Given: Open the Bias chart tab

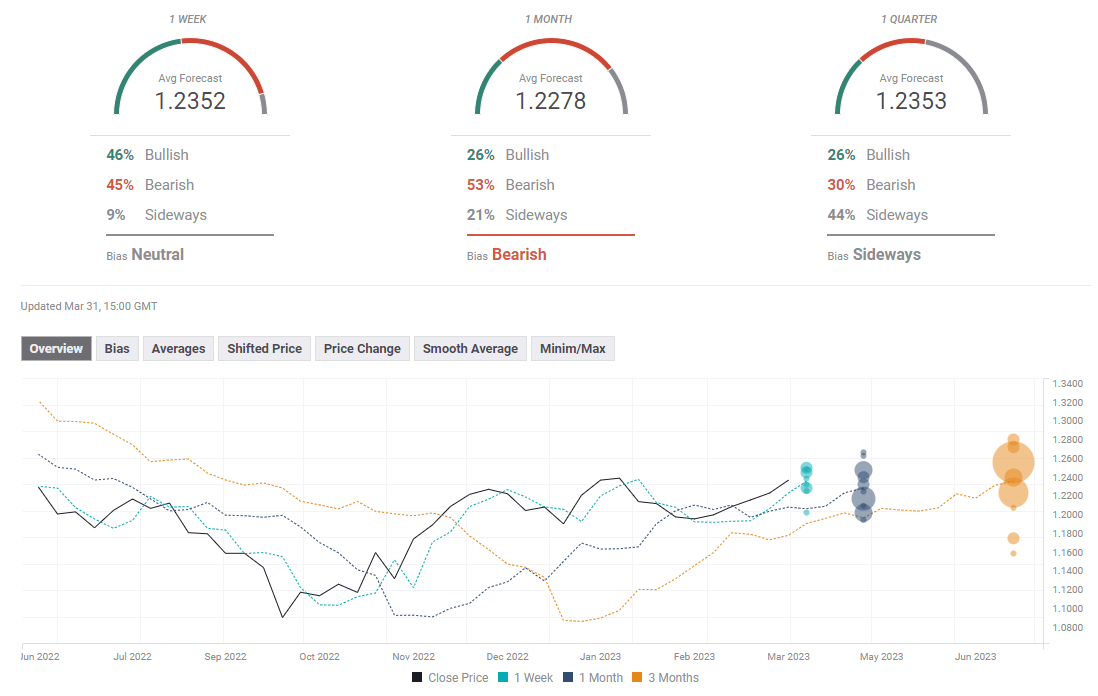Looking at the screenshot, I should tap(117, 348).
